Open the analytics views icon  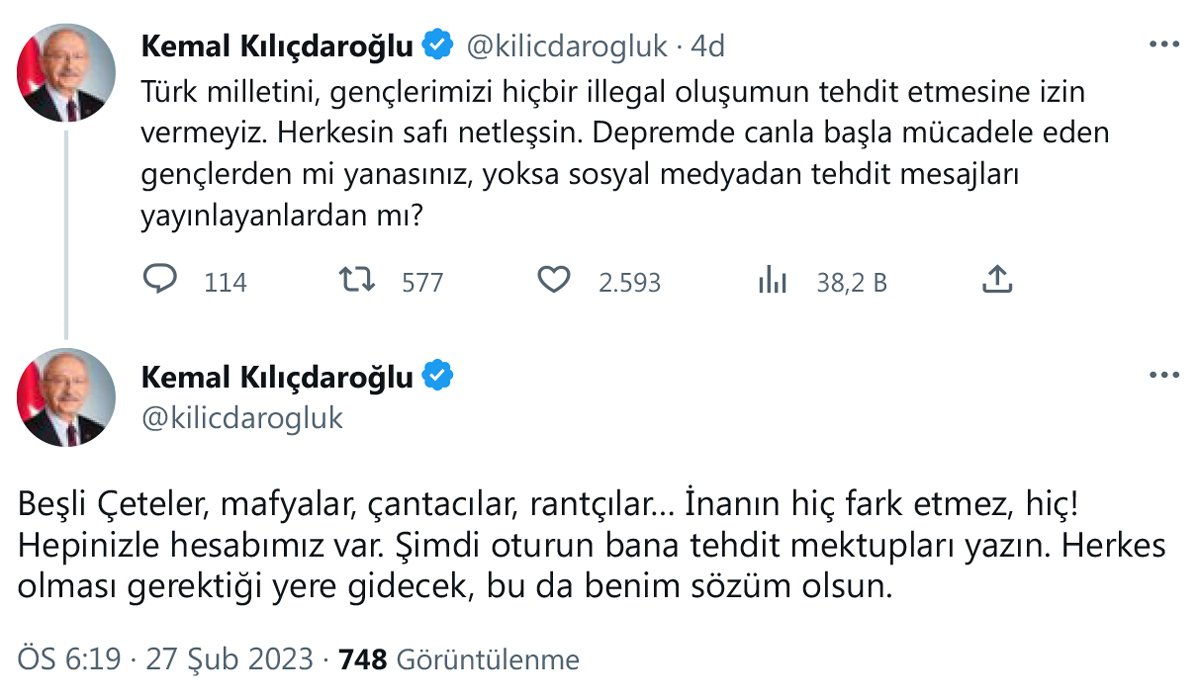pyautogui.click(x=772, y=281)
